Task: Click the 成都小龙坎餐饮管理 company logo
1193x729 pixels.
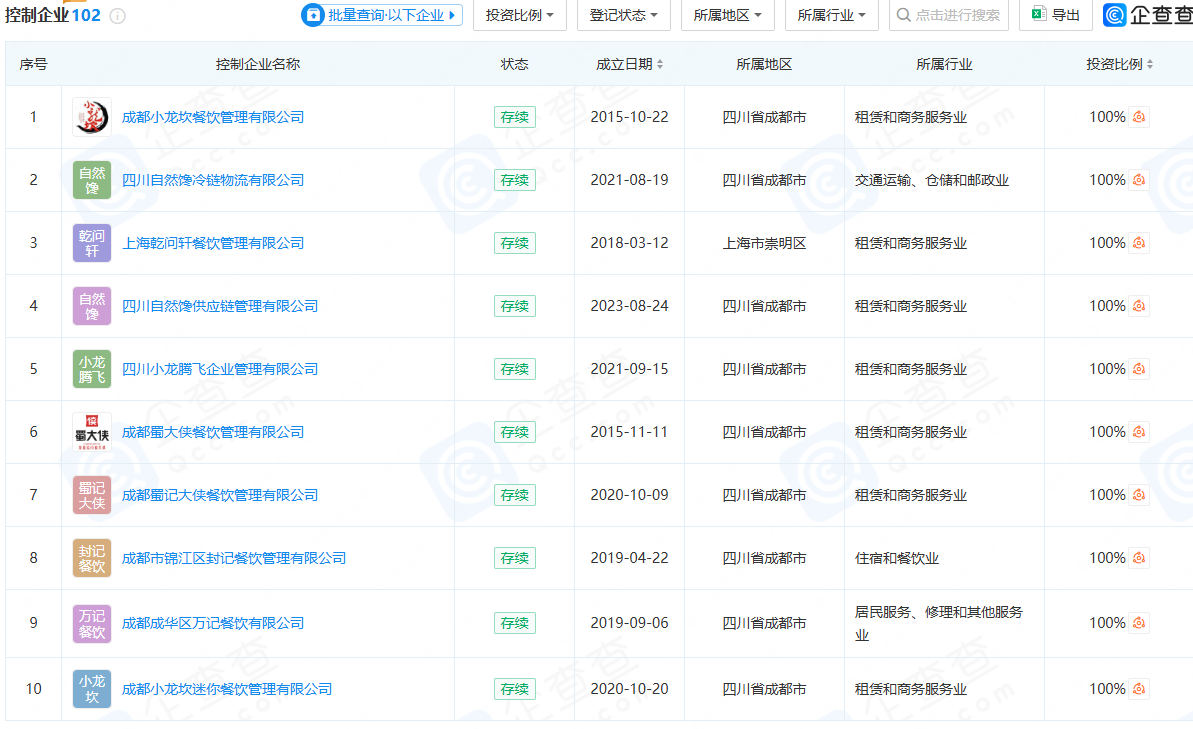Action: 92,117
